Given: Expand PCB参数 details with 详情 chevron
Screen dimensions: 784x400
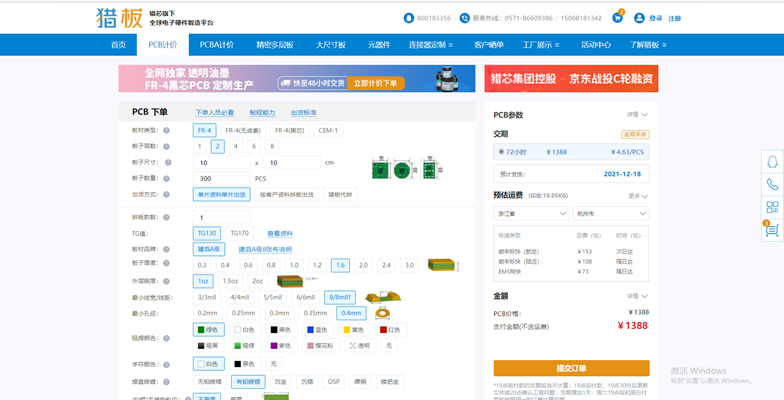Looking at the screenshot, I should pyautogui.click(x=637, y=115).
